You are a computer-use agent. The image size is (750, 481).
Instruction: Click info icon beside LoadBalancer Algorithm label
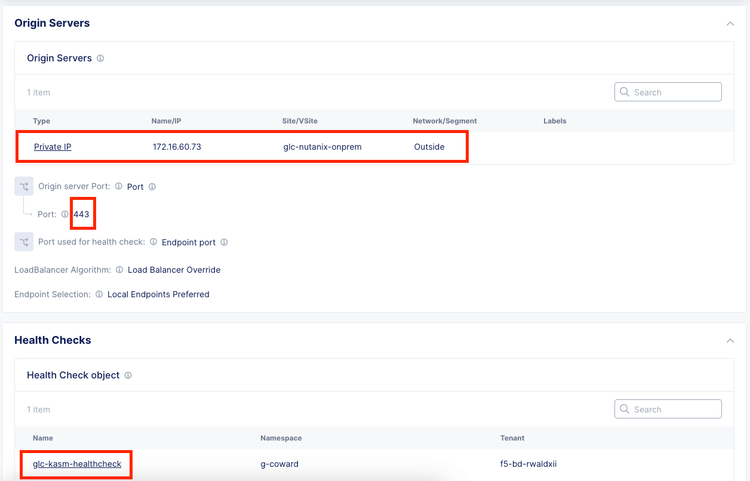tap(119, 270)
